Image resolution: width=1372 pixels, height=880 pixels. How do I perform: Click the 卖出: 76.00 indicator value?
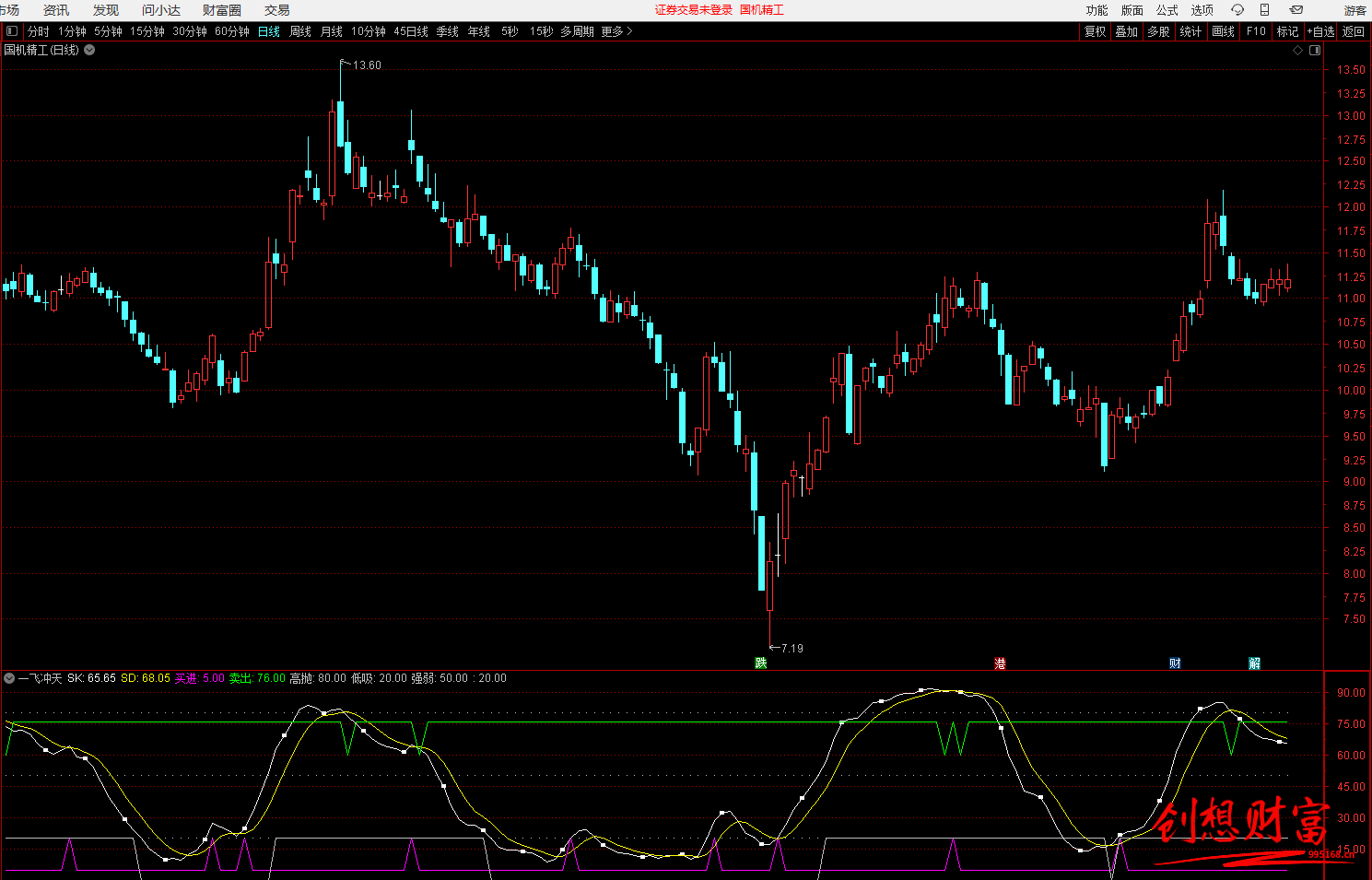(x=257, y=678)
